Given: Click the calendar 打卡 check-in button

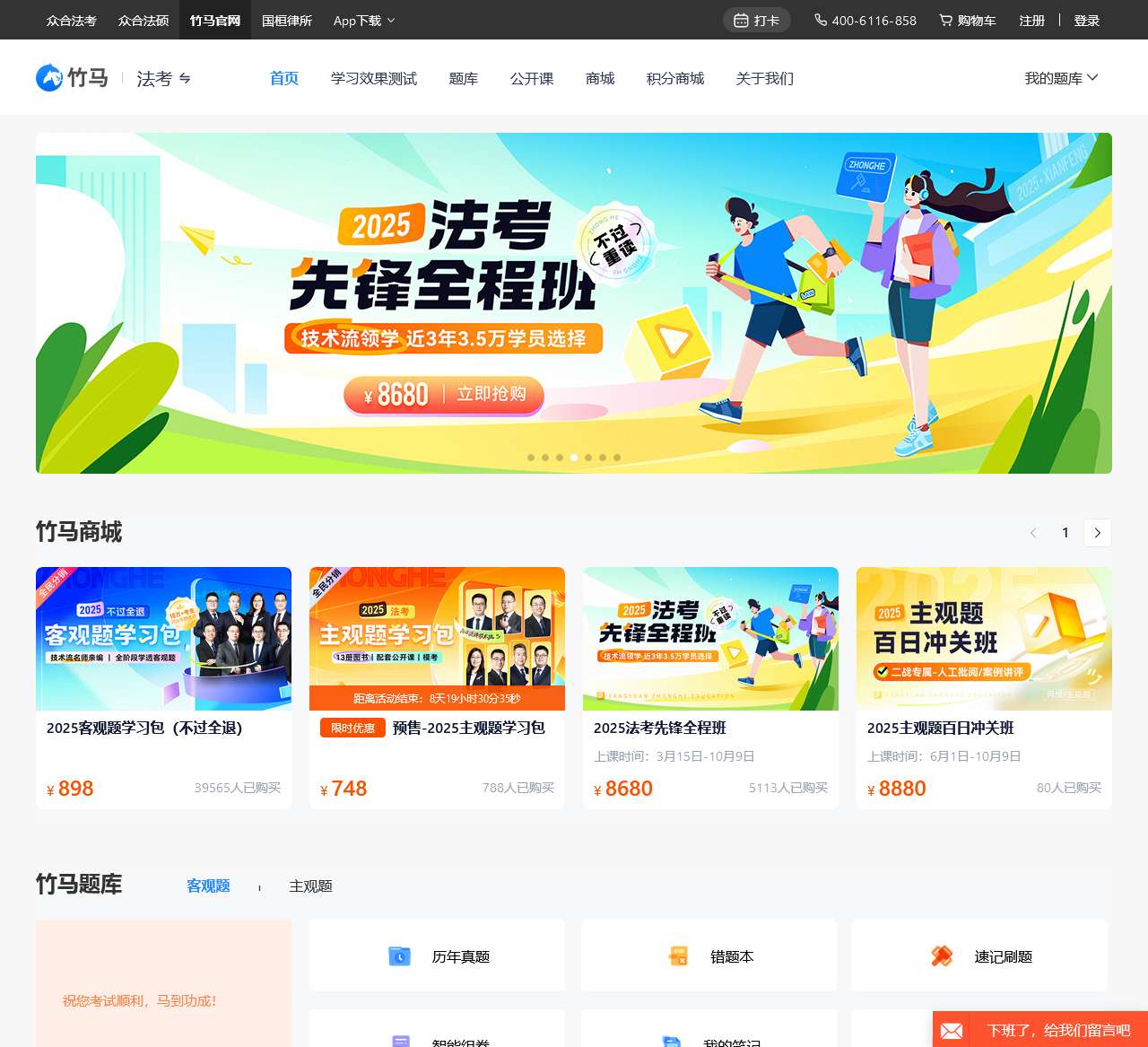Looking at the screenshot, I should 756,20.
